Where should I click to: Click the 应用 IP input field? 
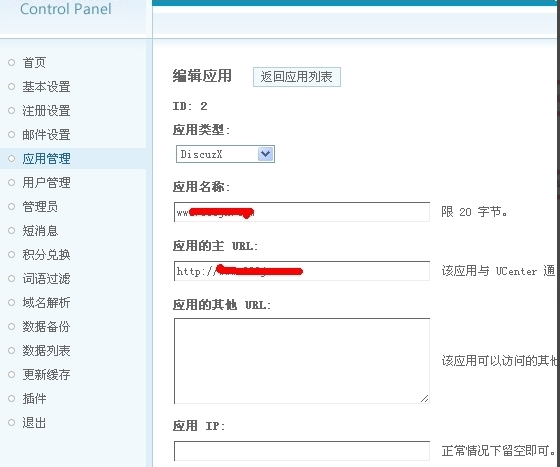coord(302,451)
